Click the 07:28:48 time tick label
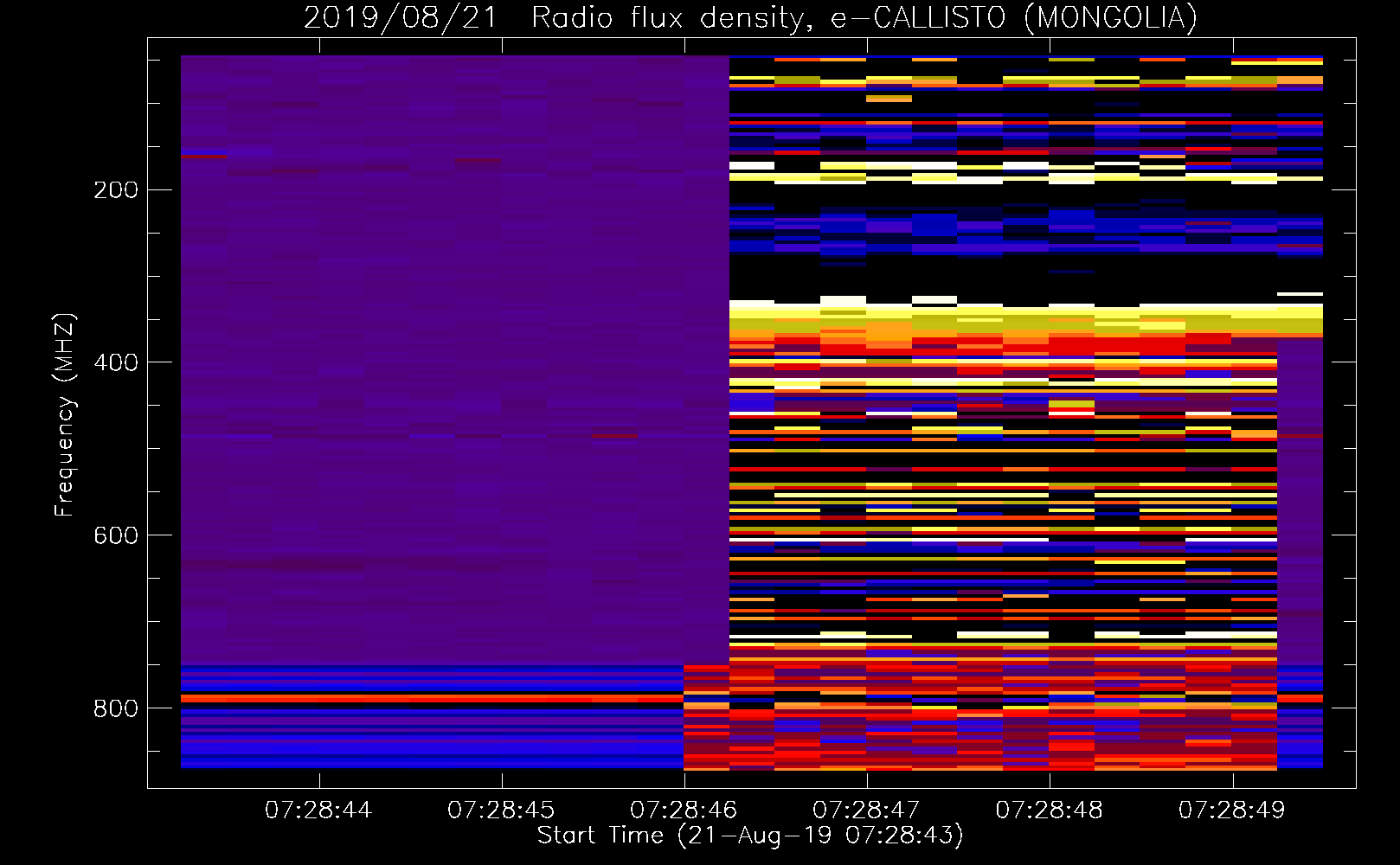This screenshot has height=865, width=1400. pos(1050,811)
